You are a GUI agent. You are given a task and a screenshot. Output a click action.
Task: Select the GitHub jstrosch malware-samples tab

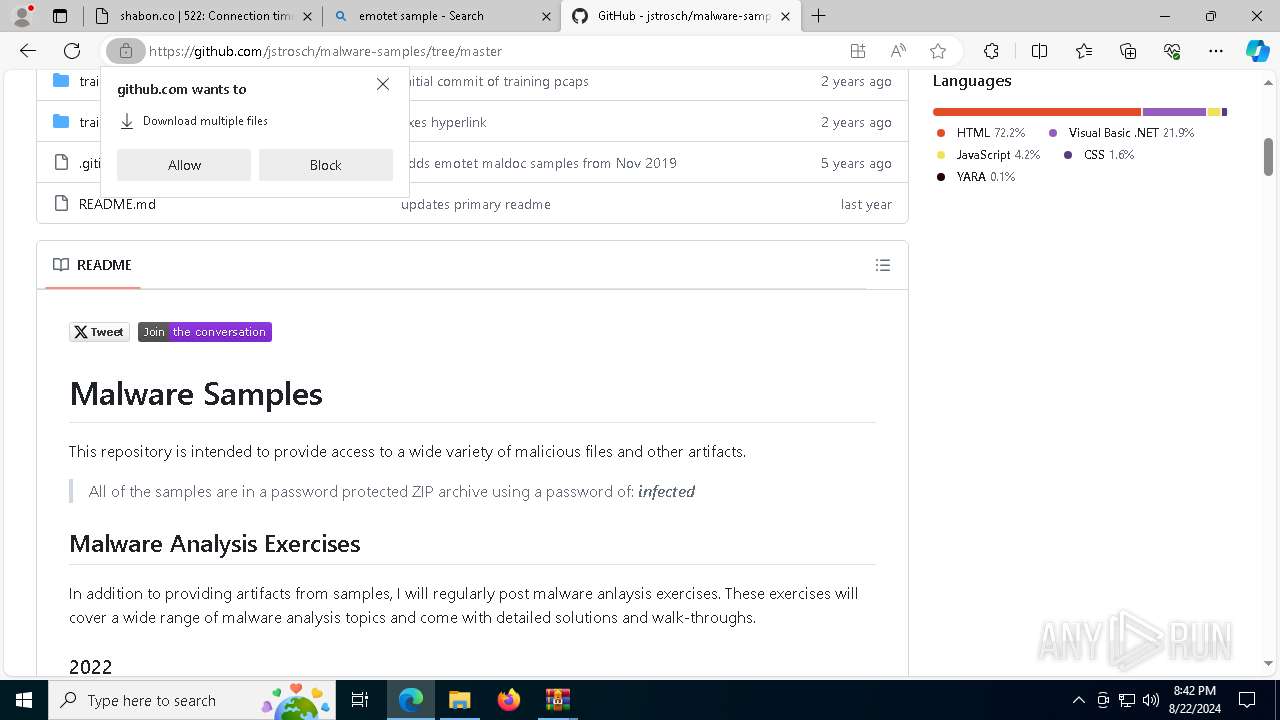point(684,16)
